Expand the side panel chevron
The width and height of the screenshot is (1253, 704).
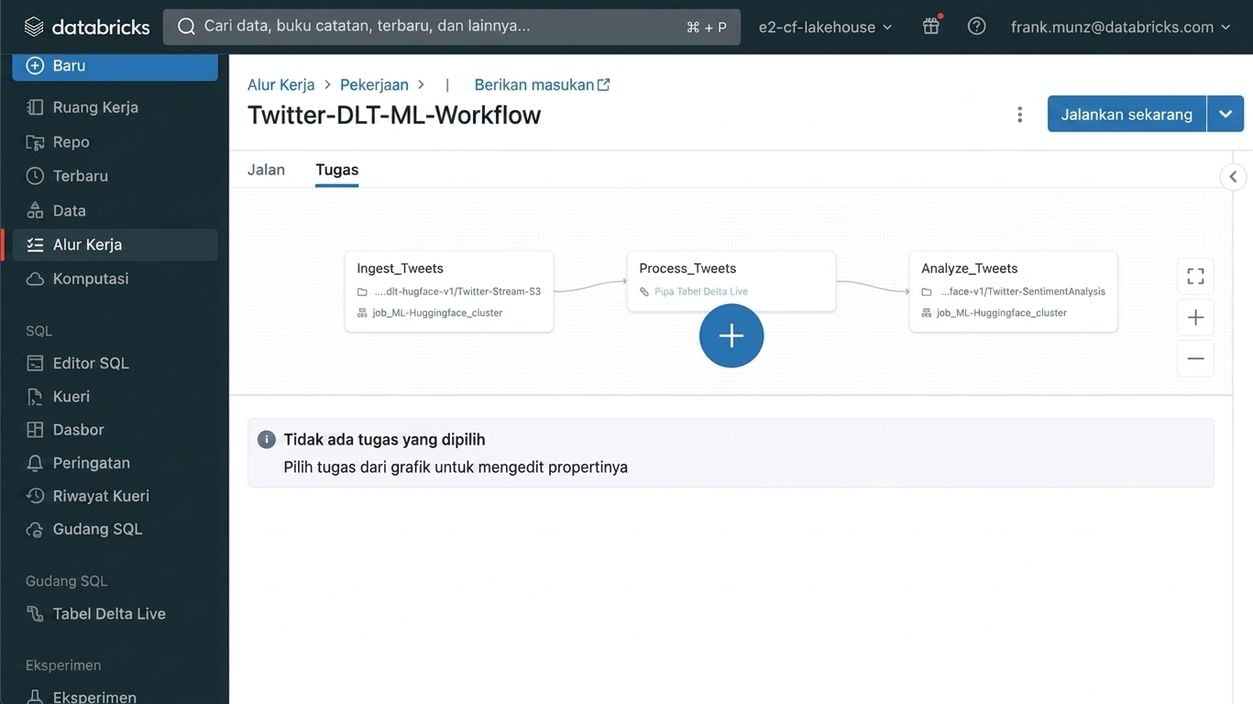(x=1233, y=177)
